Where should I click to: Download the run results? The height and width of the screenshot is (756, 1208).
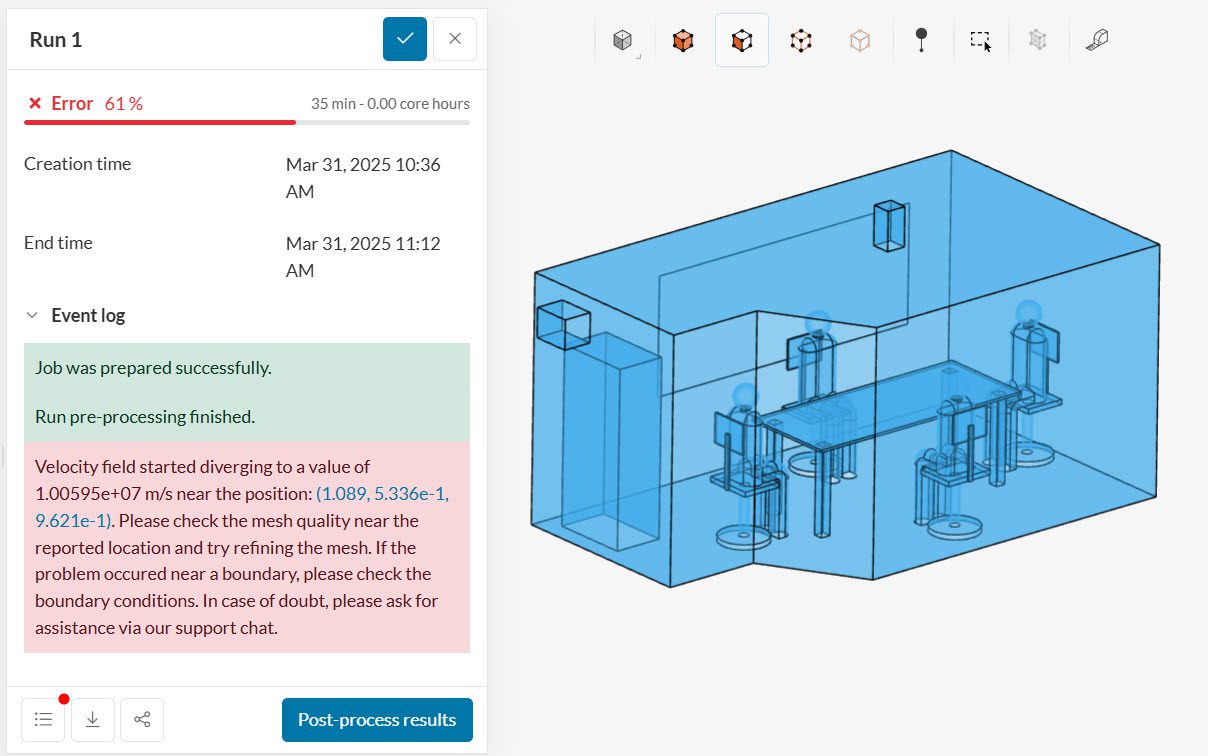[x=92, y=719]
